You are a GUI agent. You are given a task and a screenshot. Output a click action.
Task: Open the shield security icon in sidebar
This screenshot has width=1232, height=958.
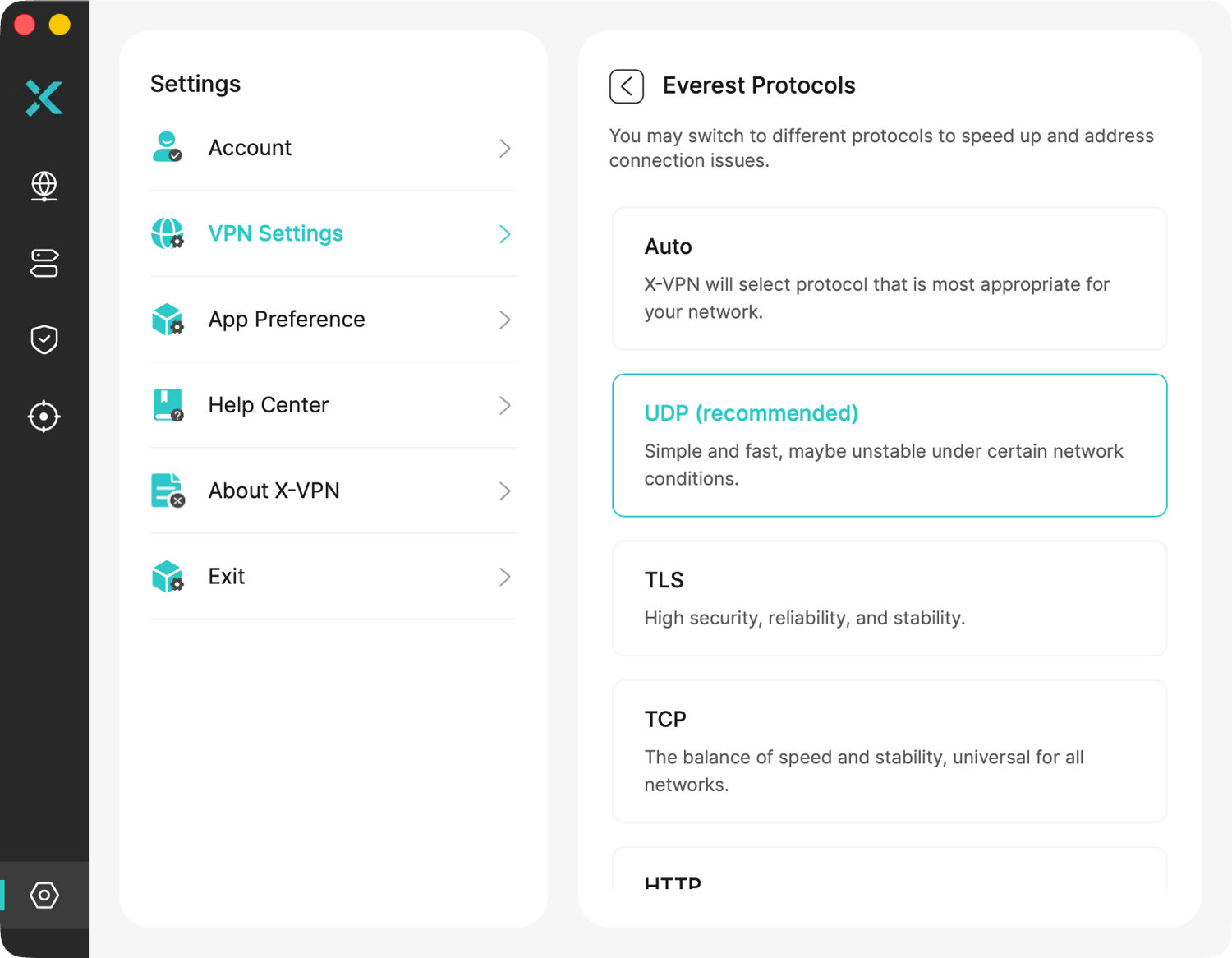pos(44,339)
